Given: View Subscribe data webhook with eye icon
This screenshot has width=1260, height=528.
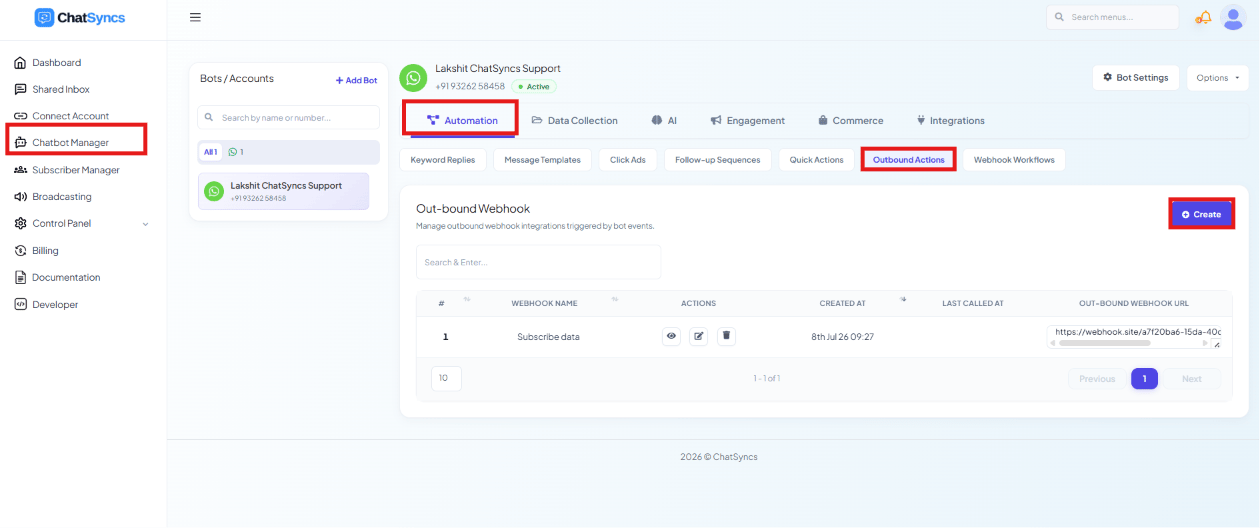Looking at the screenshot, I should pyautogui.click(x=671, y=337).
